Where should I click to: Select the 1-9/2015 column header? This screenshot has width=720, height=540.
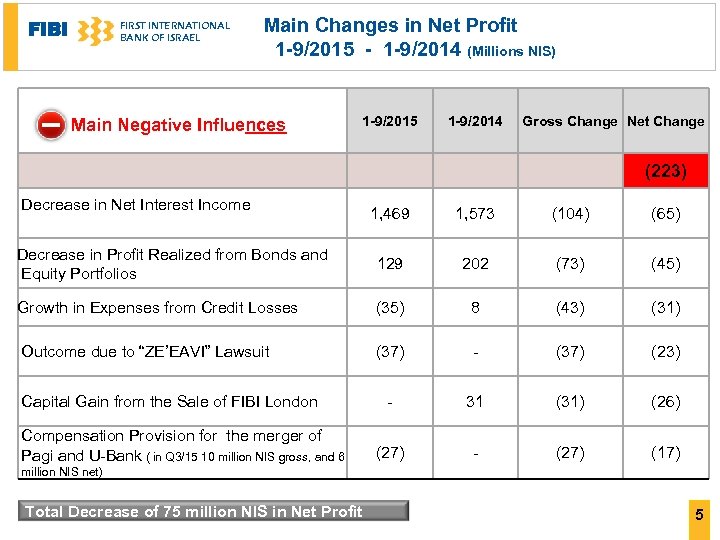[390, 121]
